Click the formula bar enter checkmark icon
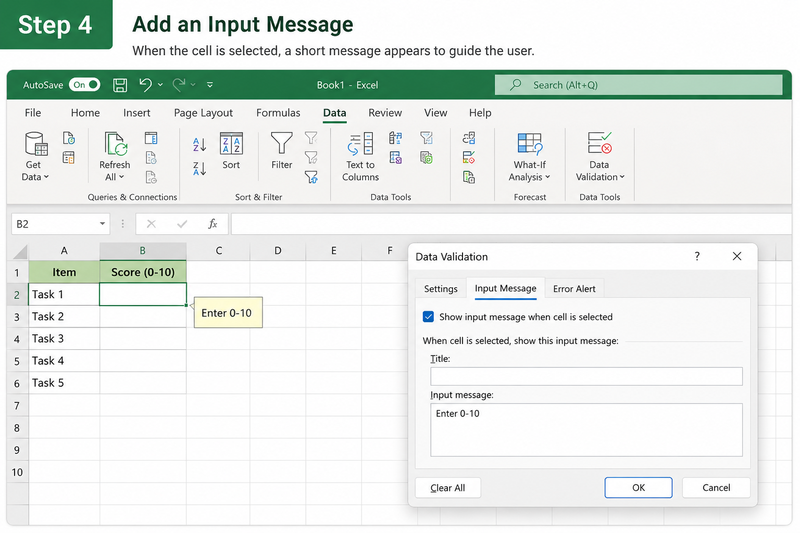Screen dimensions: 800x533 click(x=182, y=224)
